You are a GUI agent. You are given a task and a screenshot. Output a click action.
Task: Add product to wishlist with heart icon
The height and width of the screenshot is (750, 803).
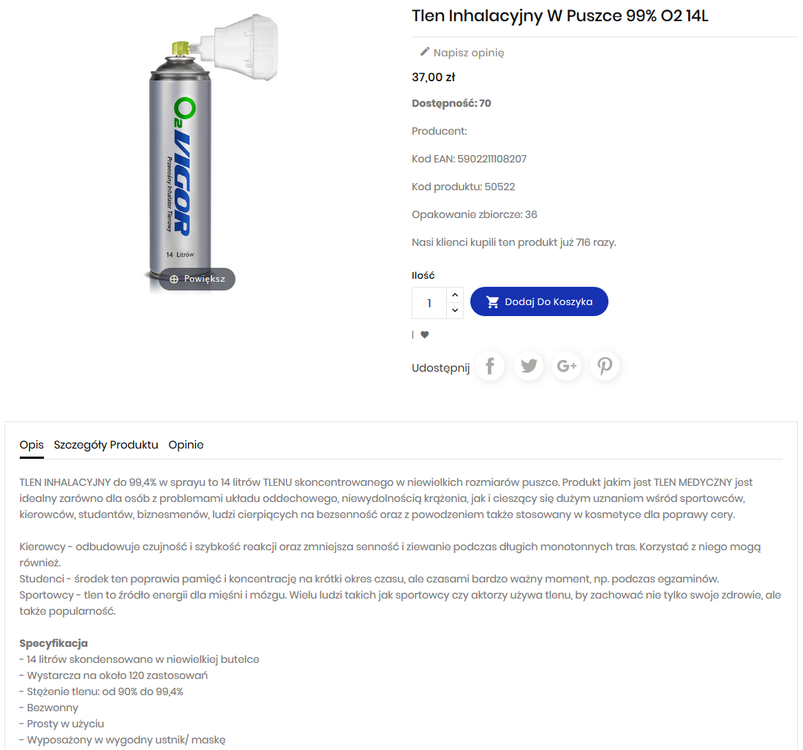pyautogui.click(x=425, y=334)
